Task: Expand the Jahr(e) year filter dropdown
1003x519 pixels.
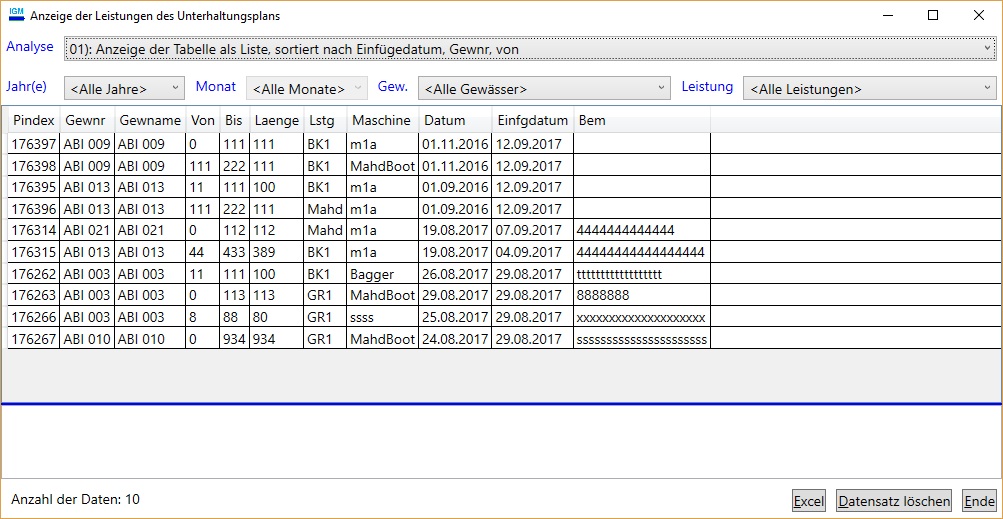Action: pos(124,89)
